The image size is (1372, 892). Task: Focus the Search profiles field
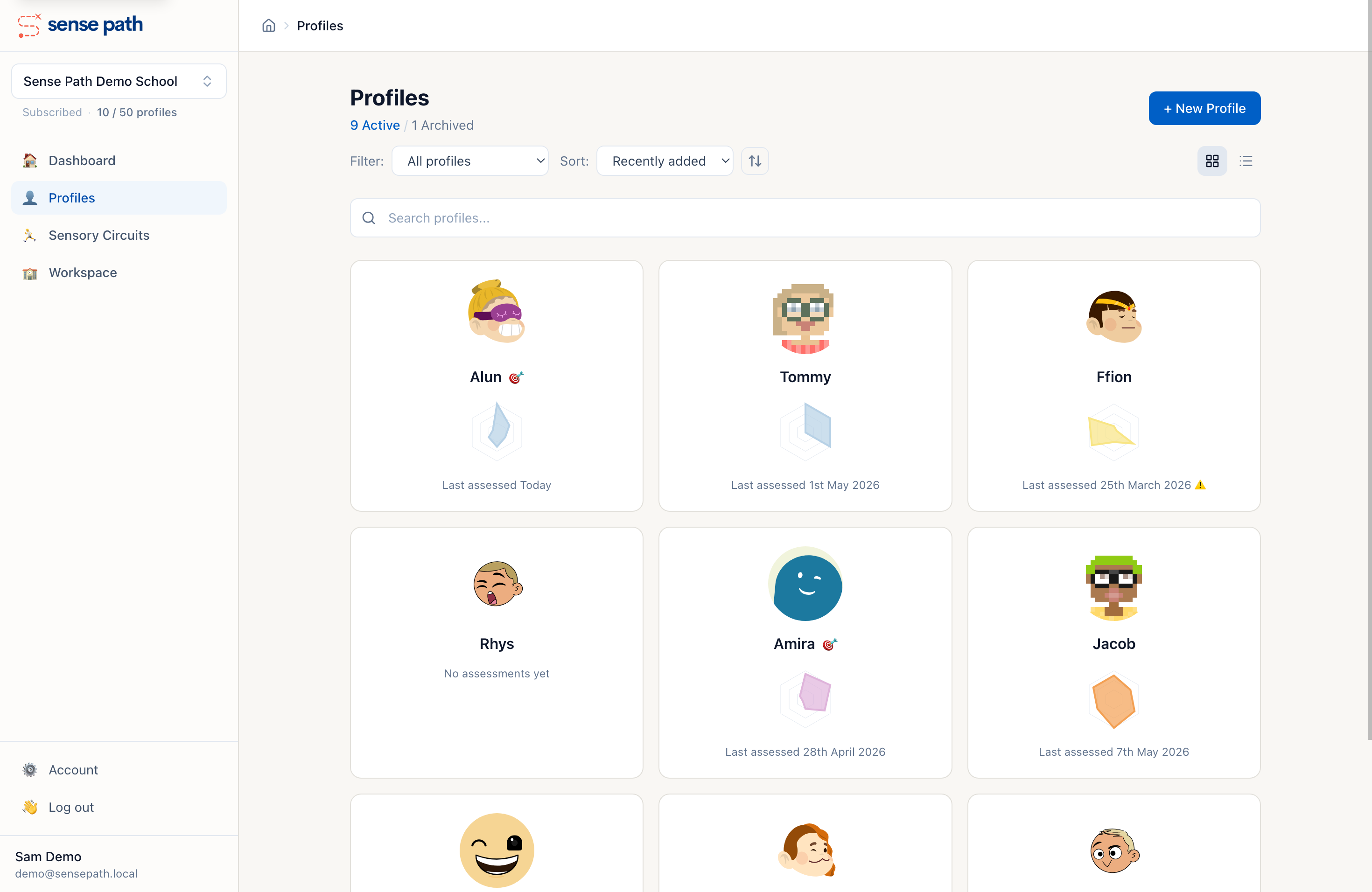click(805, 218)
